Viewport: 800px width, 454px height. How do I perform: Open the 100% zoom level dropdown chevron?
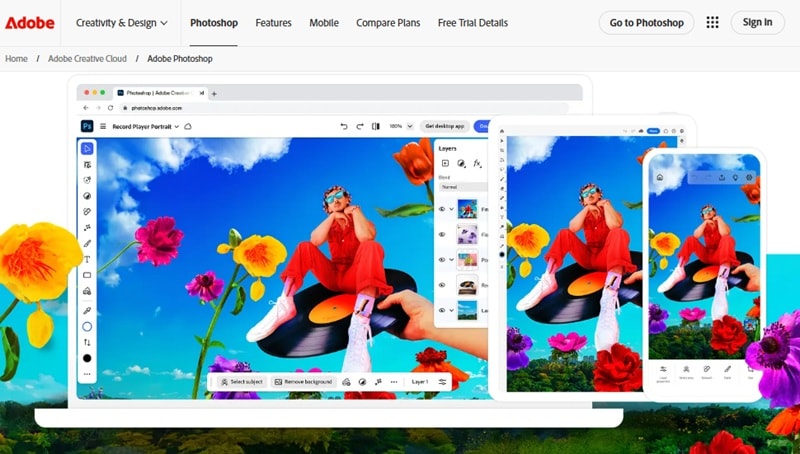click(409, 126)
